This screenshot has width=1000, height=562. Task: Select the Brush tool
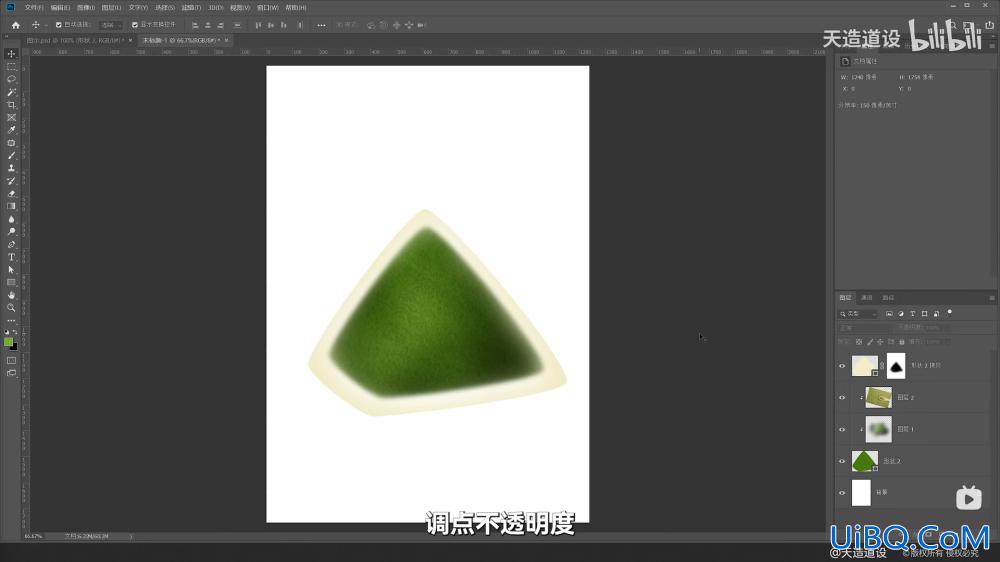click(x=11, y=156)
